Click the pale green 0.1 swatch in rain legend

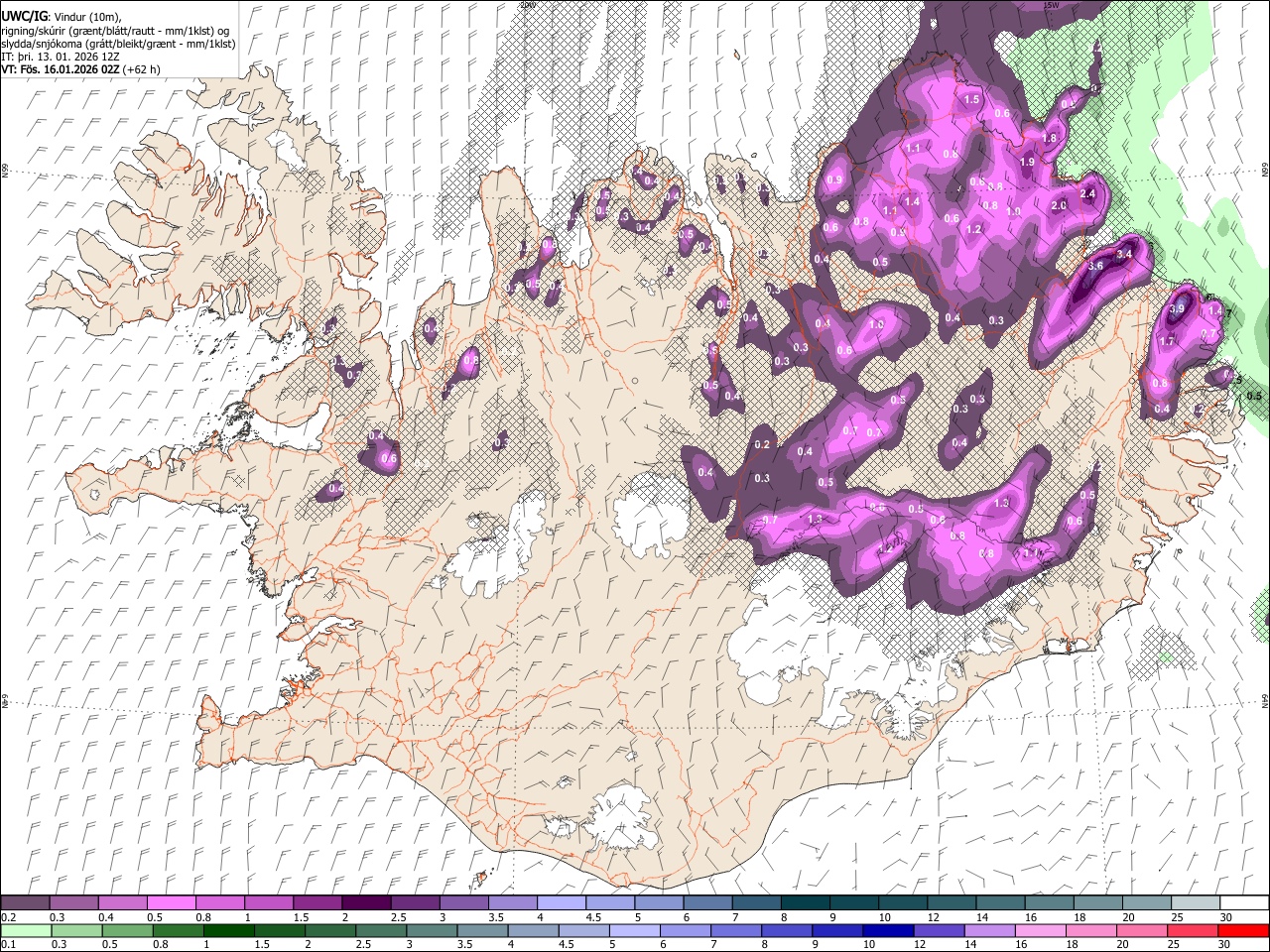tap(26, 931)
